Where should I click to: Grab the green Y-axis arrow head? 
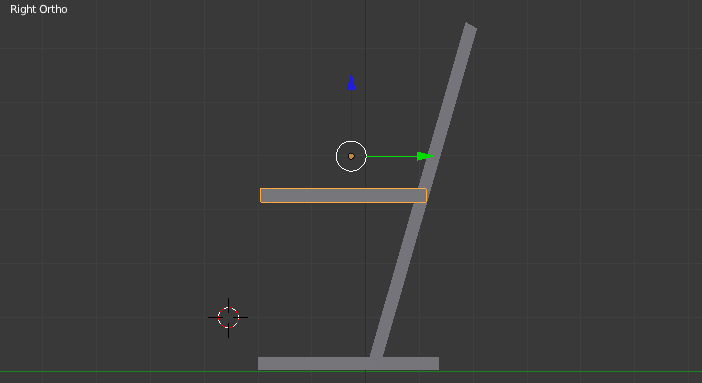[425, 156]
